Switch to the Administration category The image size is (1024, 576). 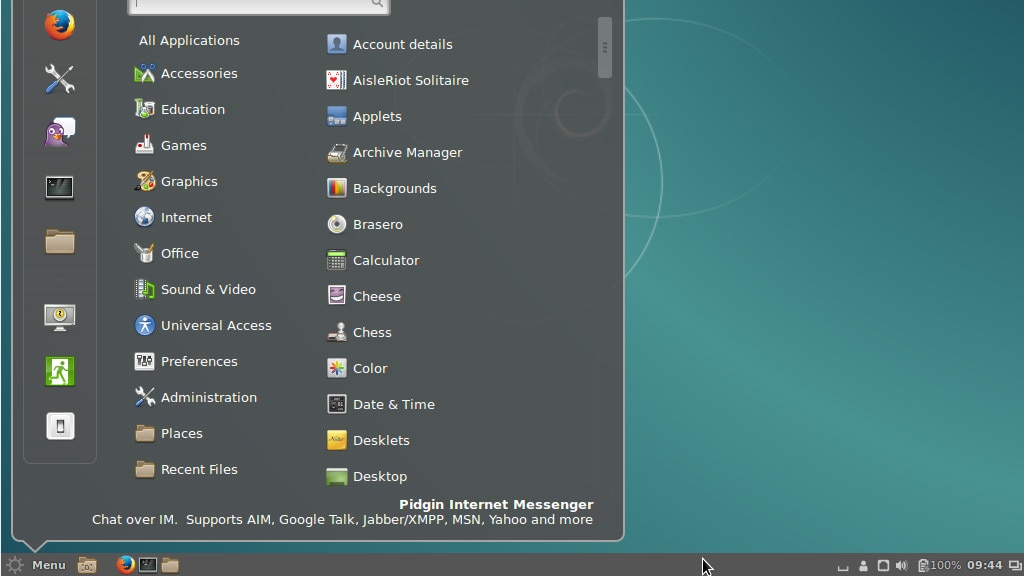coord(207,397)
